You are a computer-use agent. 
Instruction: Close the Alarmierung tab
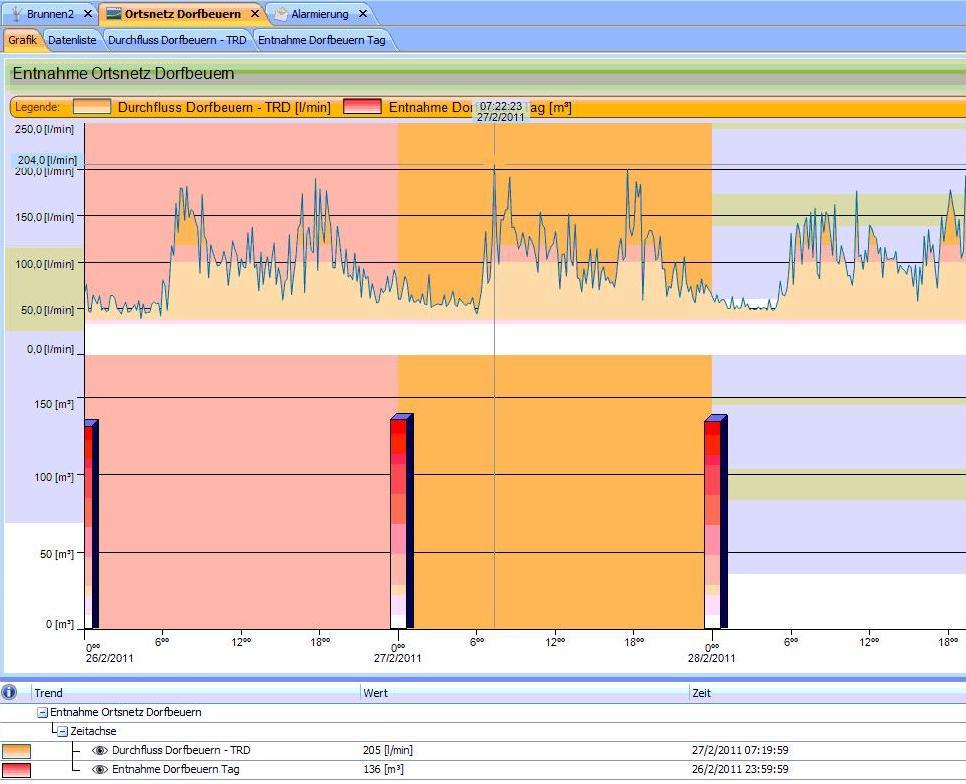click(x=362, y=14)
